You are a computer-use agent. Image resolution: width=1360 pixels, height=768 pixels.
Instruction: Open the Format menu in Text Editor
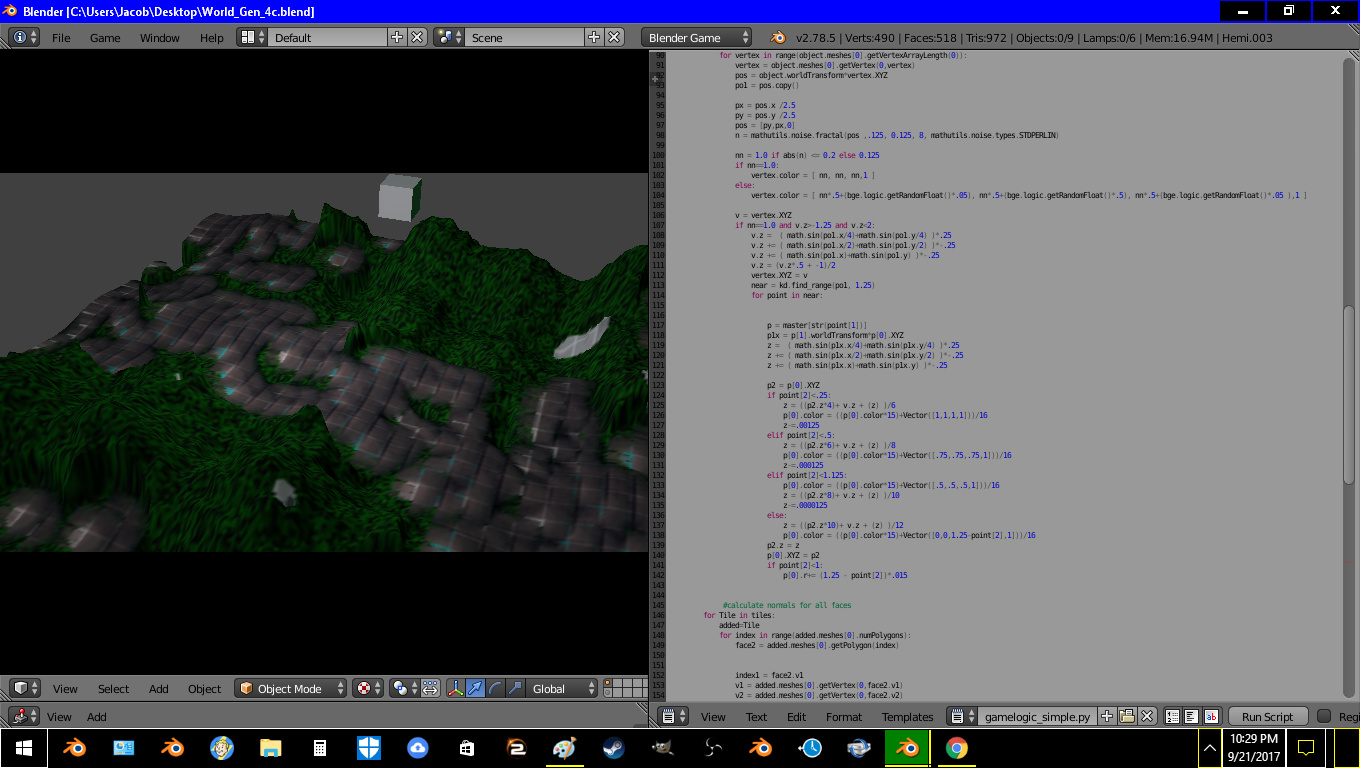pyautogui.click(x=844, y=717)
